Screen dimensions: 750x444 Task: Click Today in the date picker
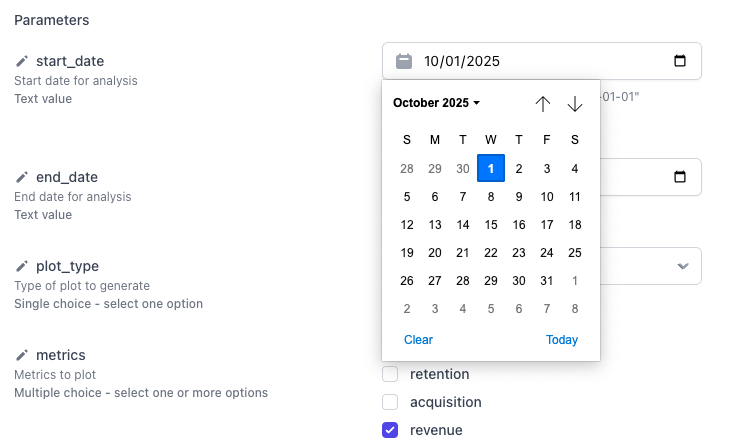pyautogui.click(x=562, y=340)
